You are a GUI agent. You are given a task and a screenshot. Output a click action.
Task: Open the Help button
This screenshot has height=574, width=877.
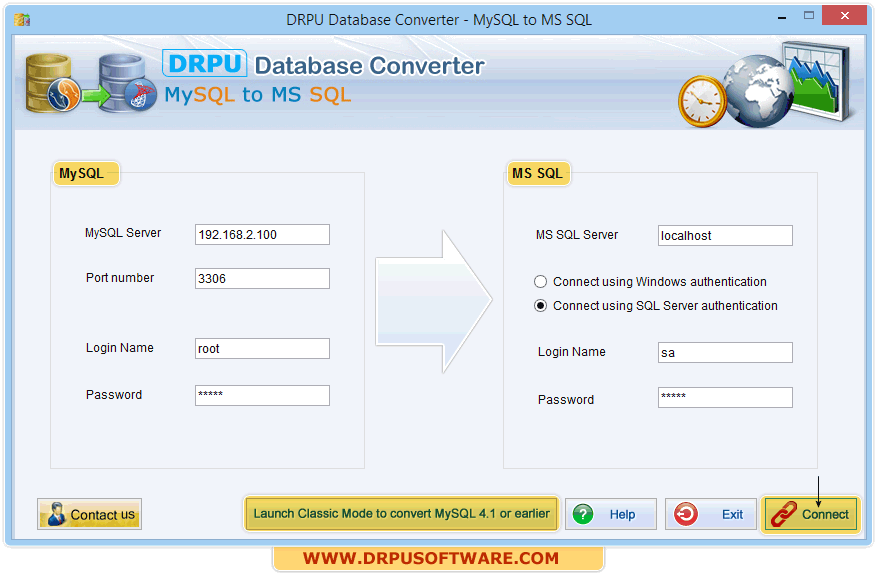[611, 514]
